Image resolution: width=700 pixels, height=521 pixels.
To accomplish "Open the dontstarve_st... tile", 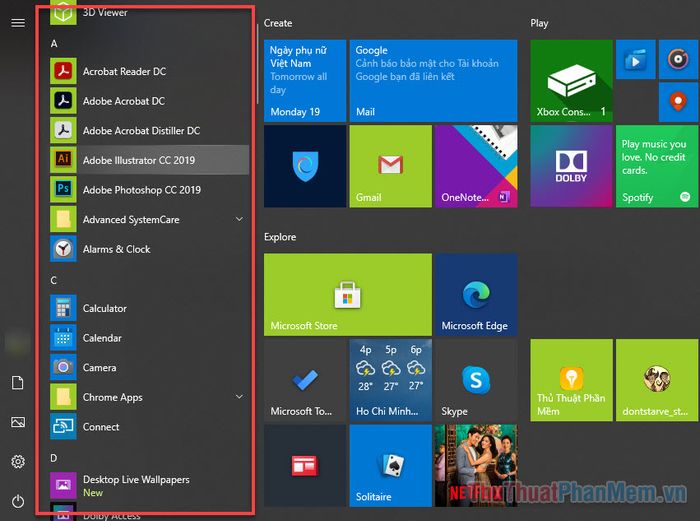I will 657,380.
